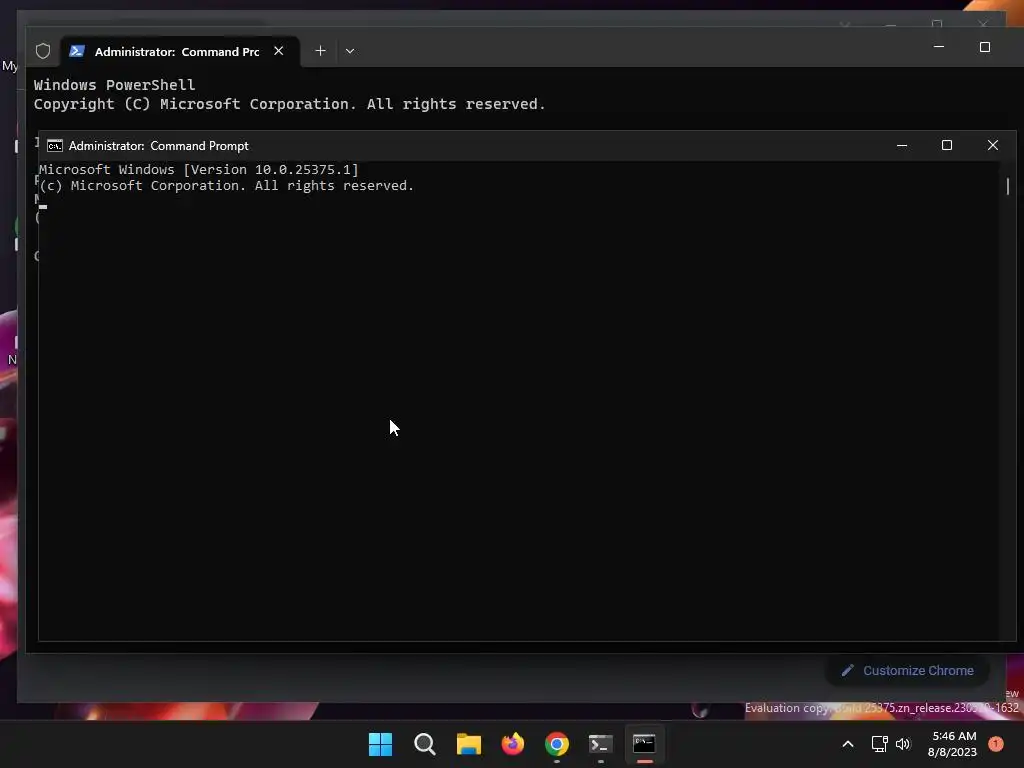Click the Command Prompt window title text
The image size is (1024, 768).
159,146
